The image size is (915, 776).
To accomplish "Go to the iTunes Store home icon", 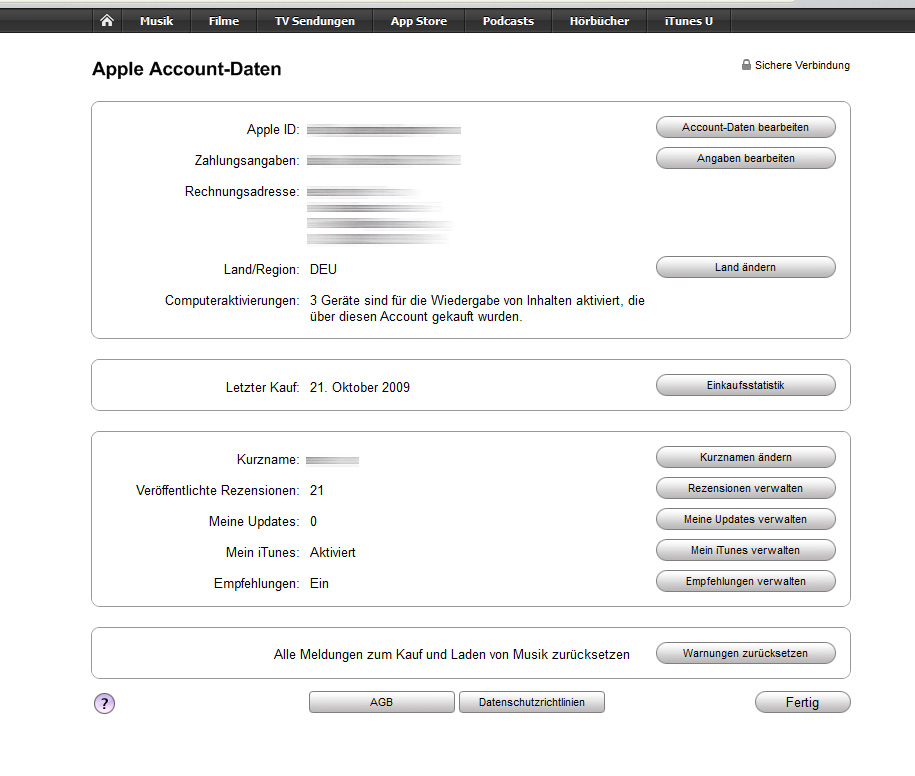I will coord(107,21).
